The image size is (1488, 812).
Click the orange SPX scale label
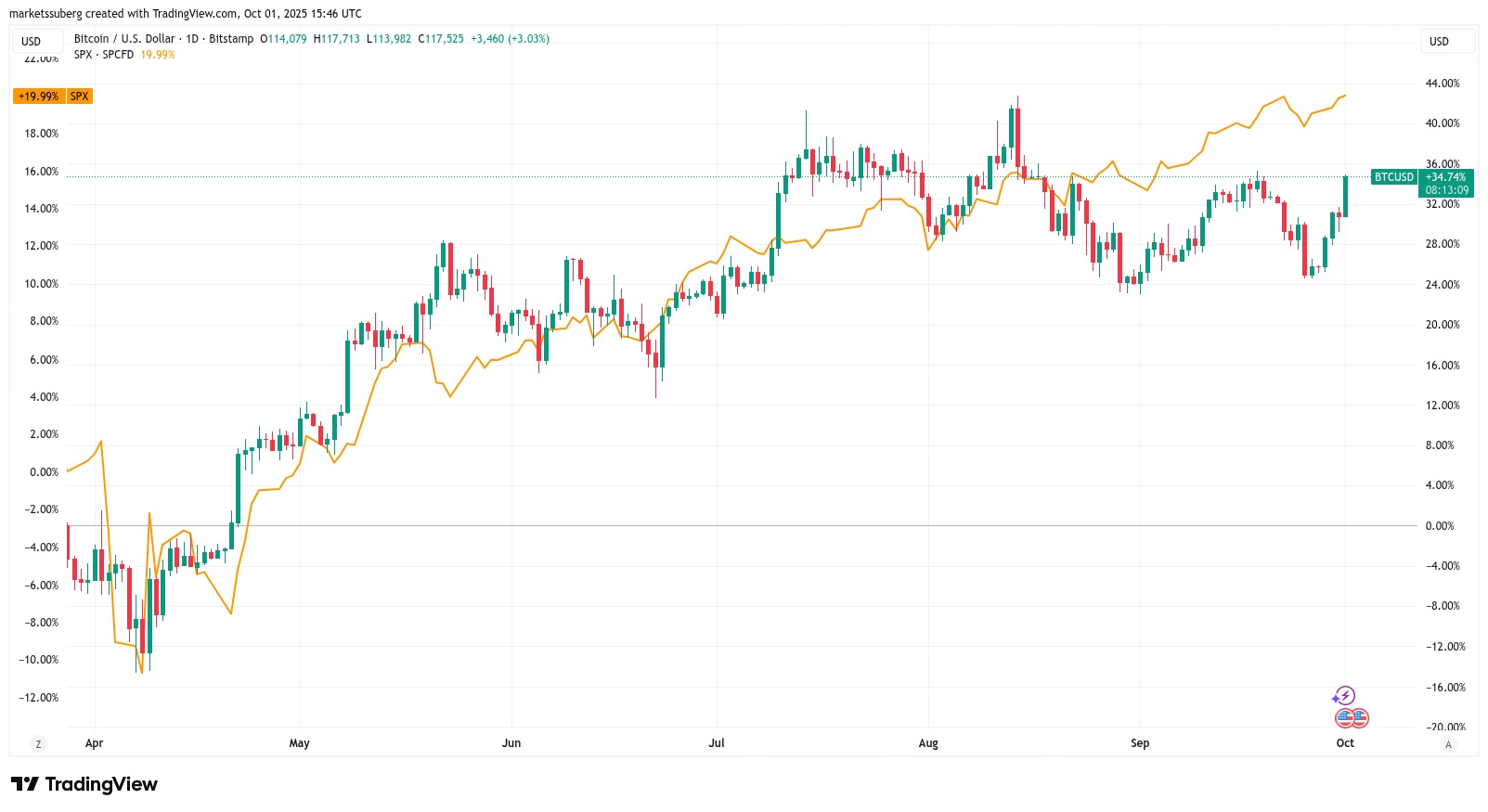(80, 97)
